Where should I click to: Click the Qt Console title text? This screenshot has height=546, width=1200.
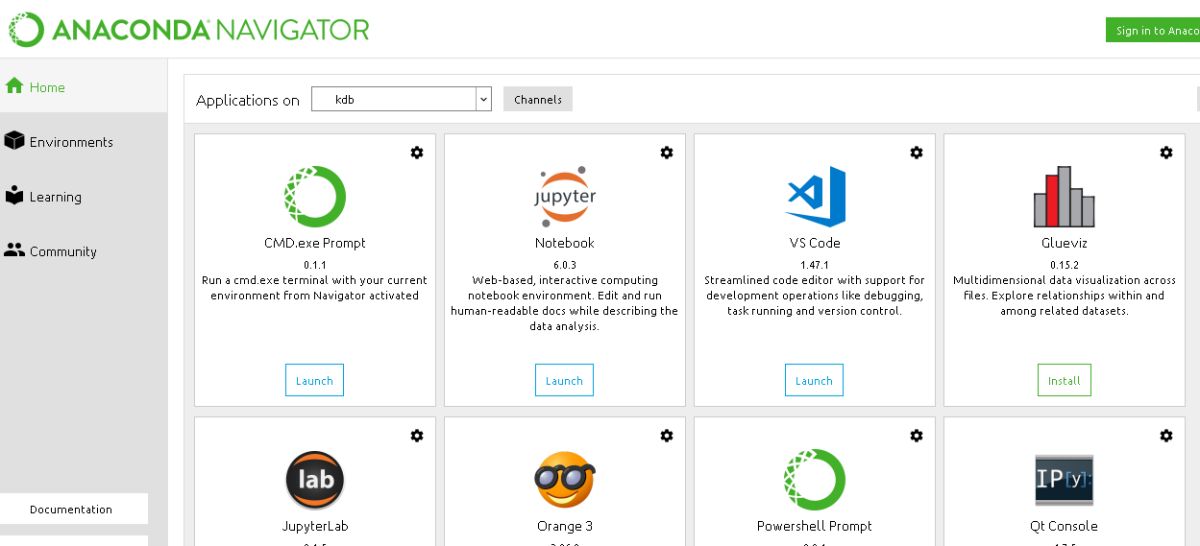pyautogui.click(x=1064, y=526)
